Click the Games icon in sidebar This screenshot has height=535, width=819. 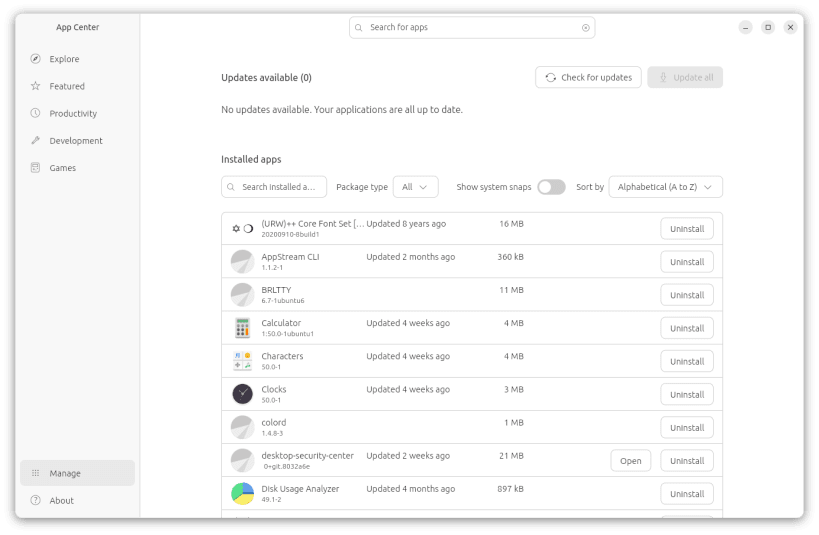(36, 168)
